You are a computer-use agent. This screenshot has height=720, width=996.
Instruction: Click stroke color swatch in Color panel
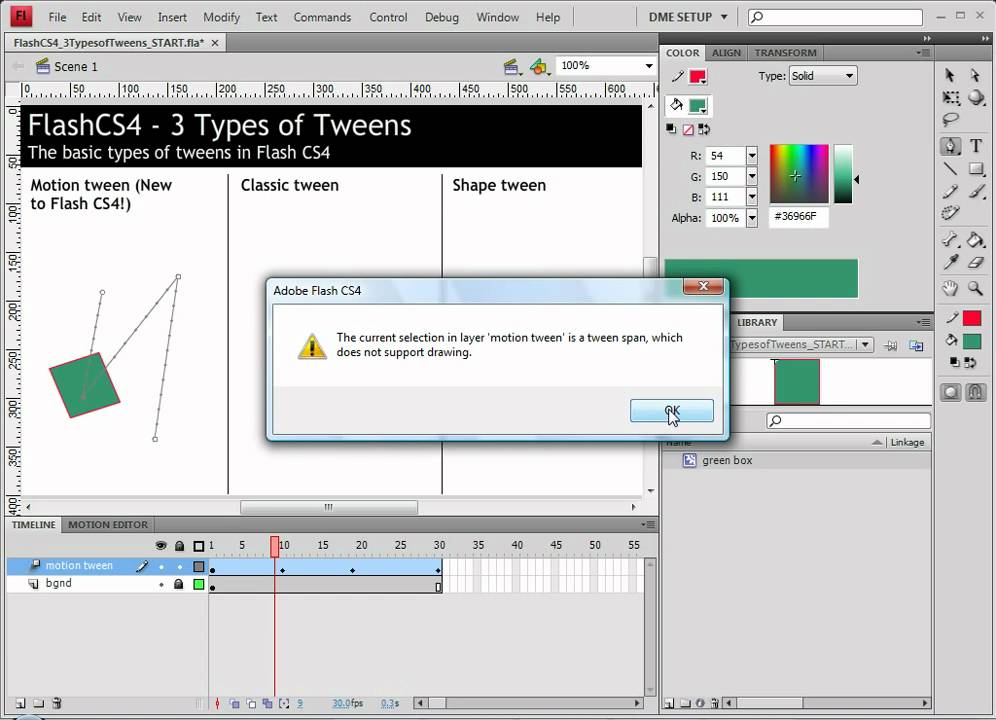(697, 77)
